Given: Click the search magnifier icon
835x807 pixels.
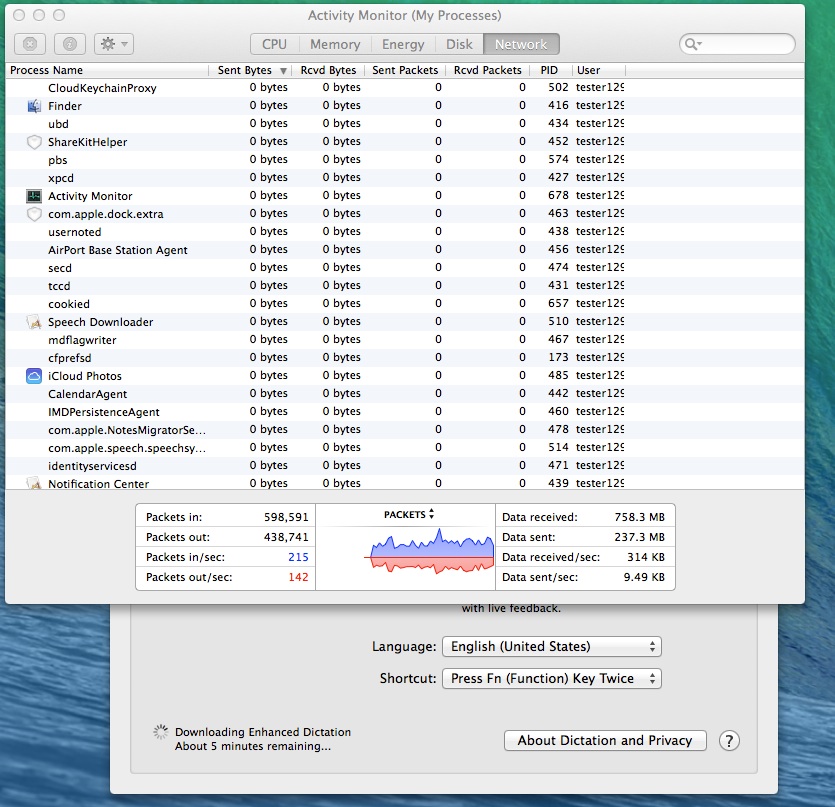Looking at the screenshot, I should [692, 44].
